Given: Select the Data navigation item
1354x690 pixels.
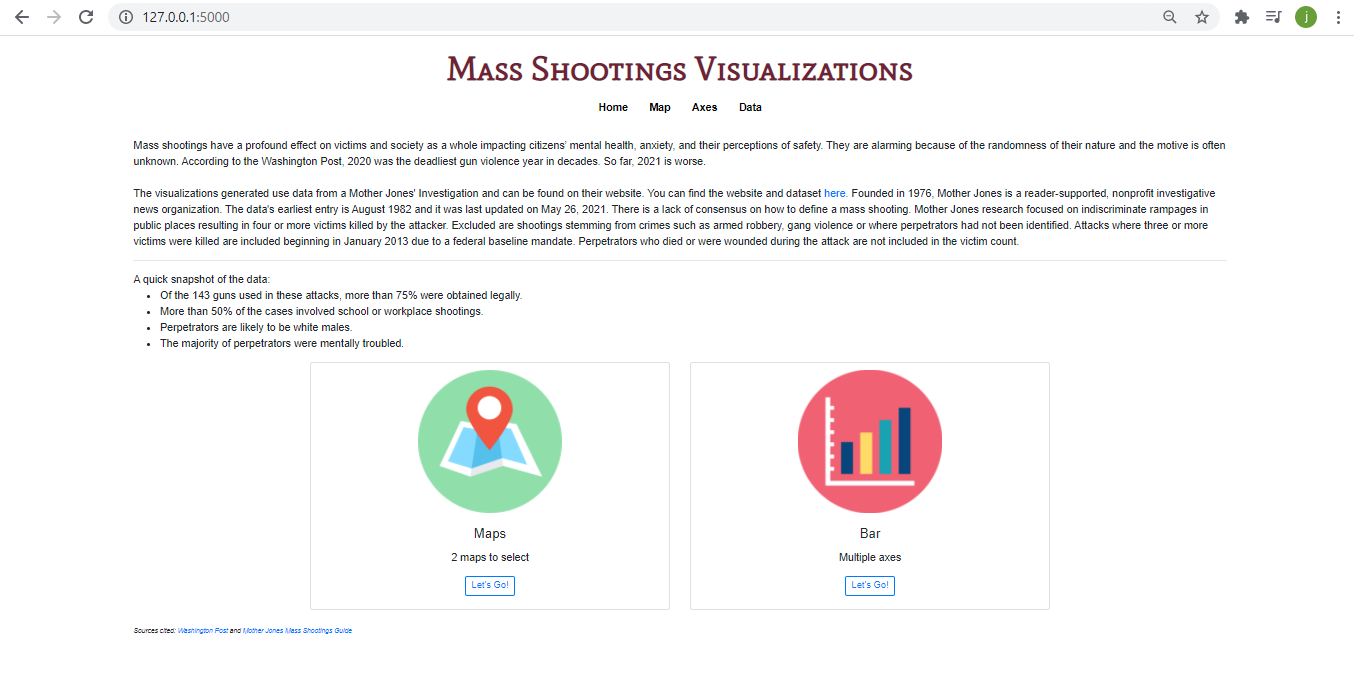Looking at the screenshot, I should coord(749,107).
